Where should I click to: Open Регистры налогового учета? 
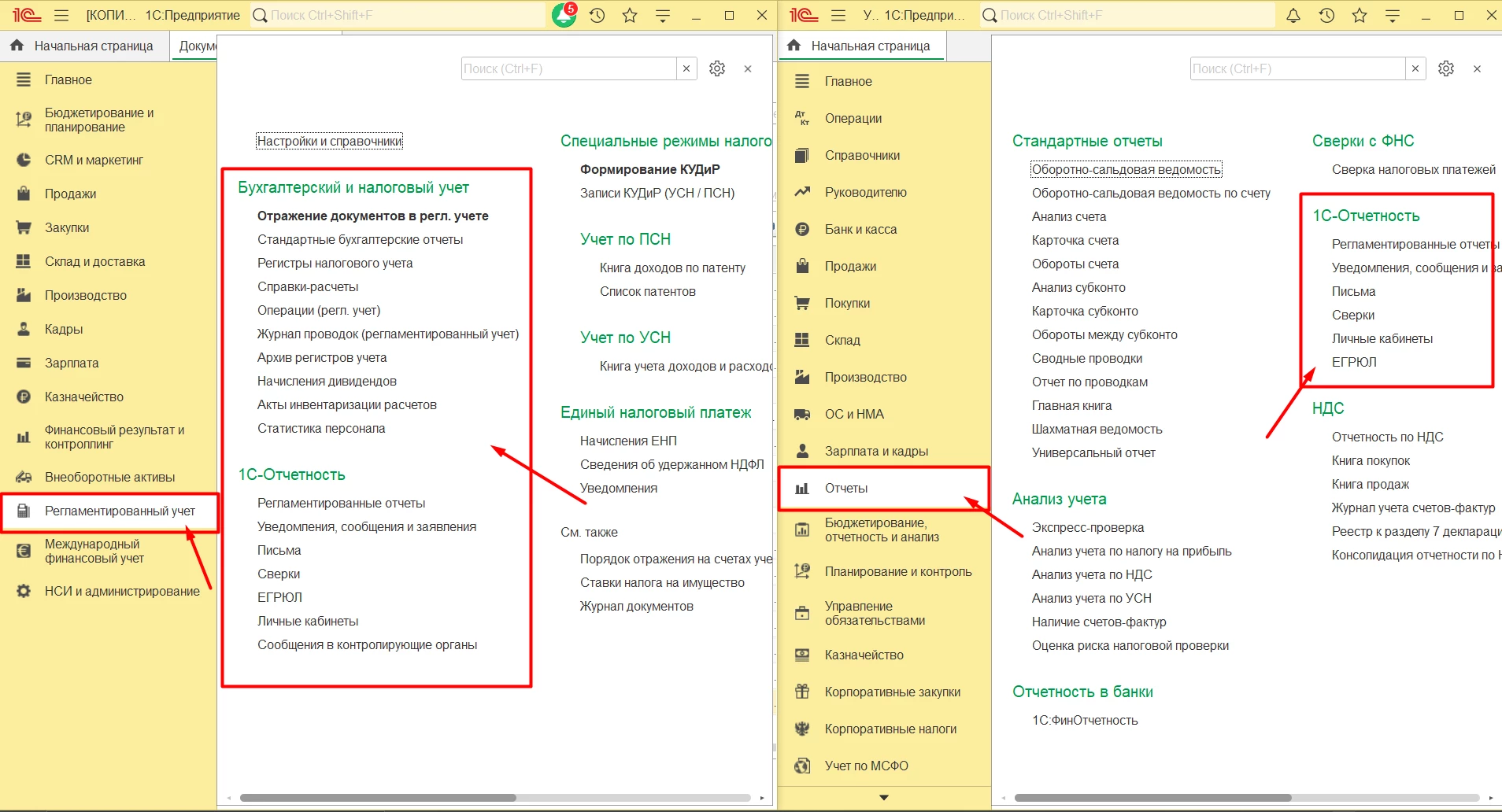point(335,263)
